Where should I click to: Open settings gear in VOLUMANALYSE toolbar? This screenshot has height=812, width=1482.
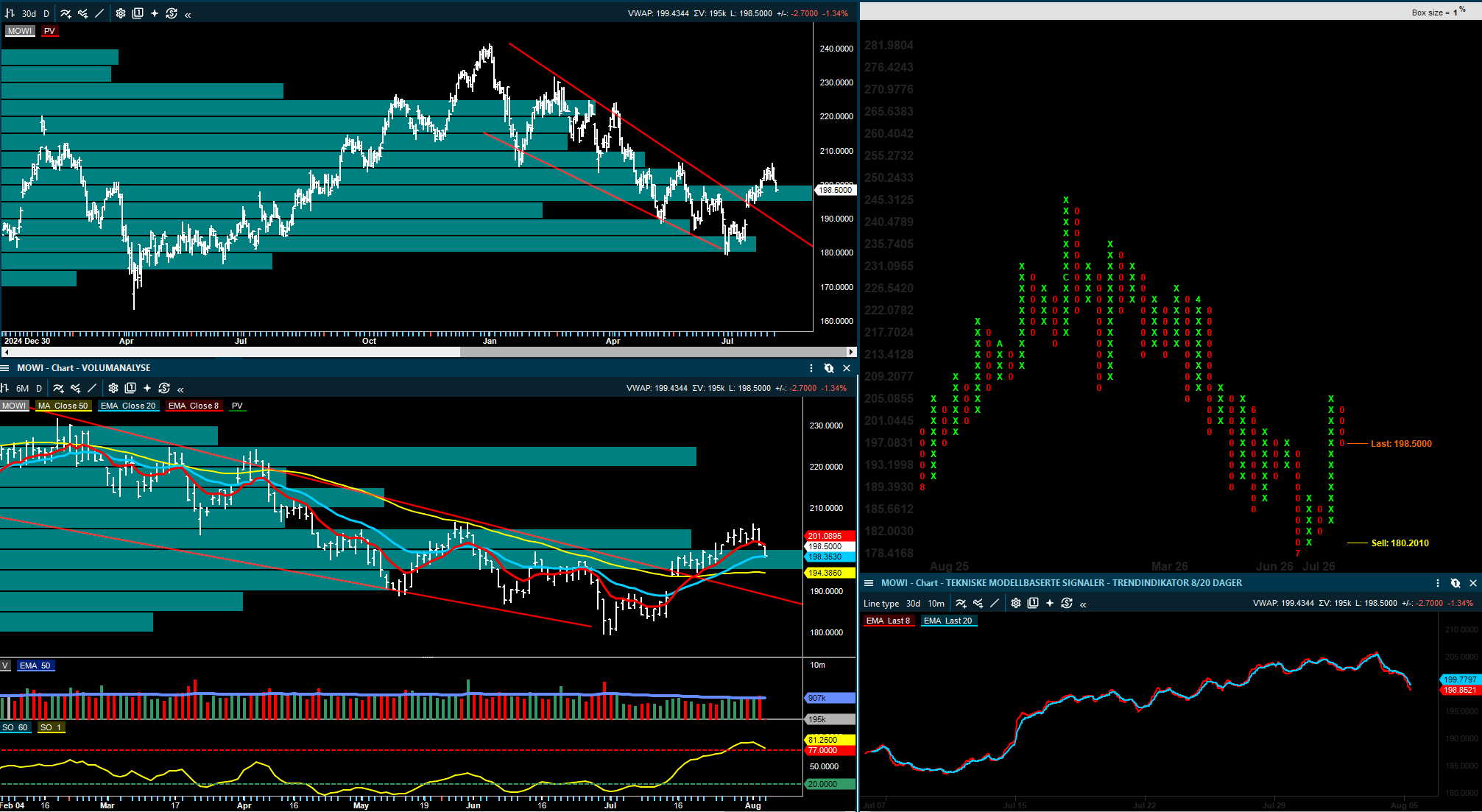pos(113,388)
